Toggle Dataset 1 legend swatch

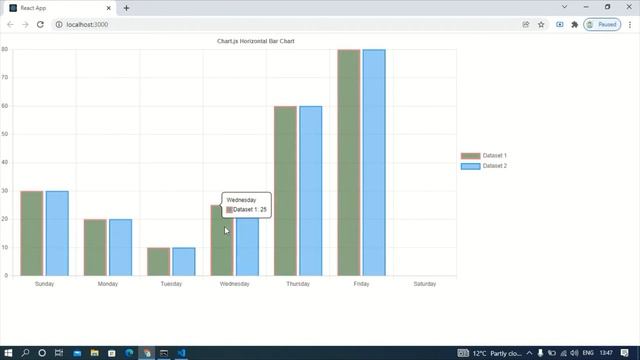point(470,156)
